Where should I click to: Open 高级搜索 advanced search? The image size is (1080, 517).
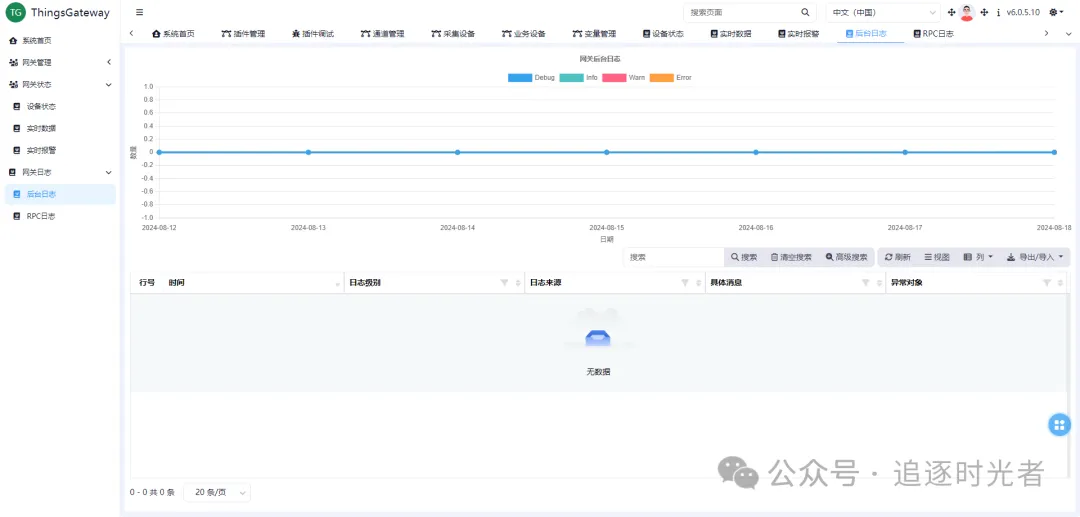pos(847,257)
